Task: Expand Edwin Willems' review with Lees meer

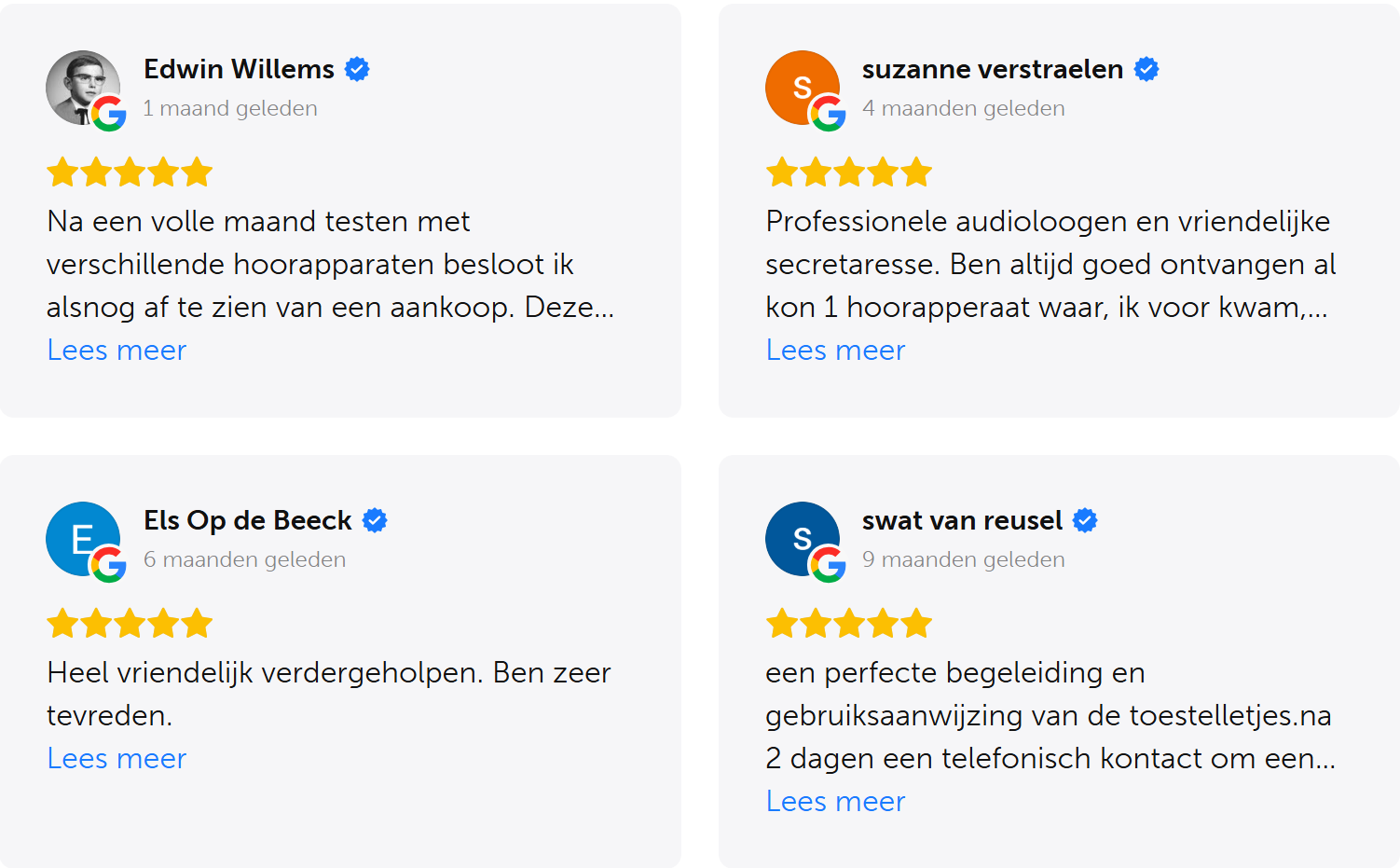Action: click(x=116, y=350)
